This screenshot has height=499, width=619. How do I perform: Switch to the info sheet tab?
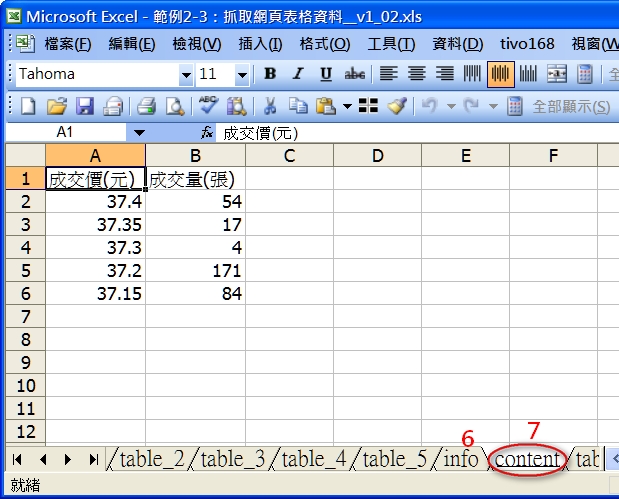coord(461,459)
